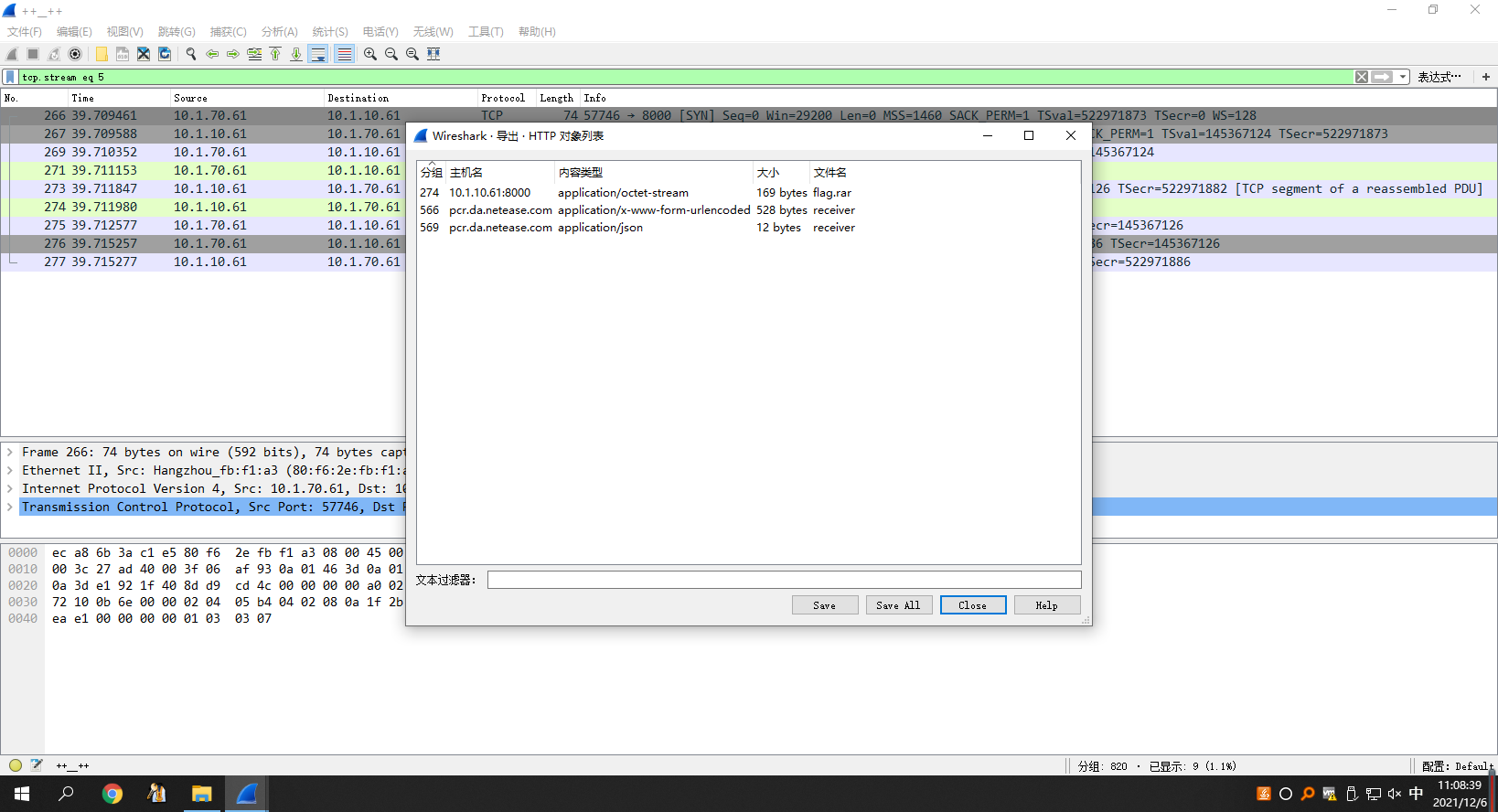Viewport: 1498px width, 812px height.
Task: Jump to the last packet icon
Action: coord(296,54)
